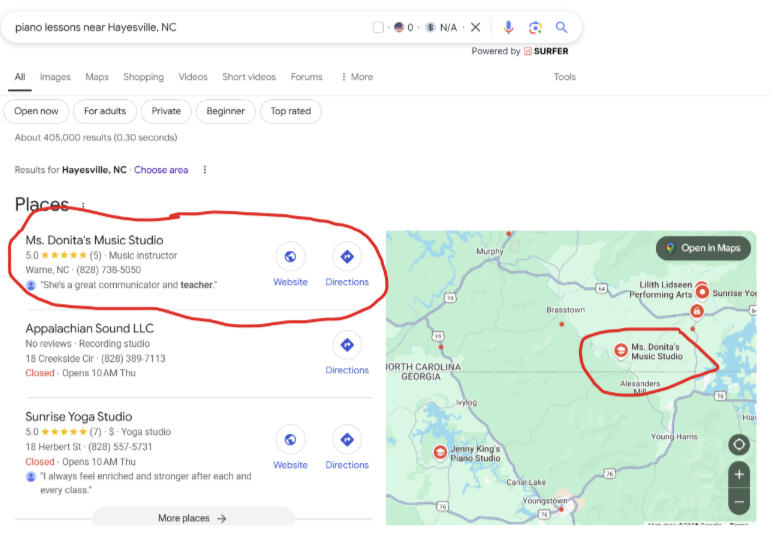
Task: Center the map on your location
Action: click(739, 444)
